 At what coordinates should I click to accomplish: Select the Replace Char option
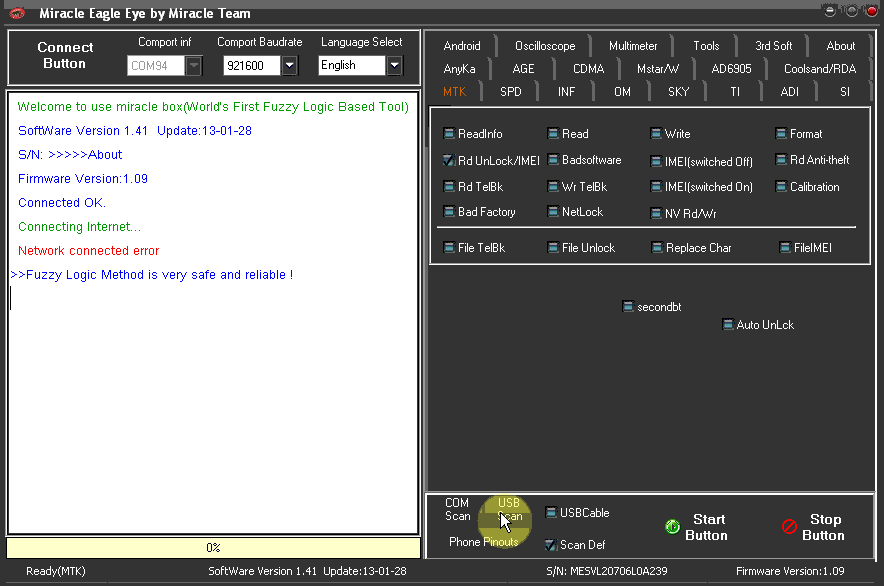click(691, 248)
